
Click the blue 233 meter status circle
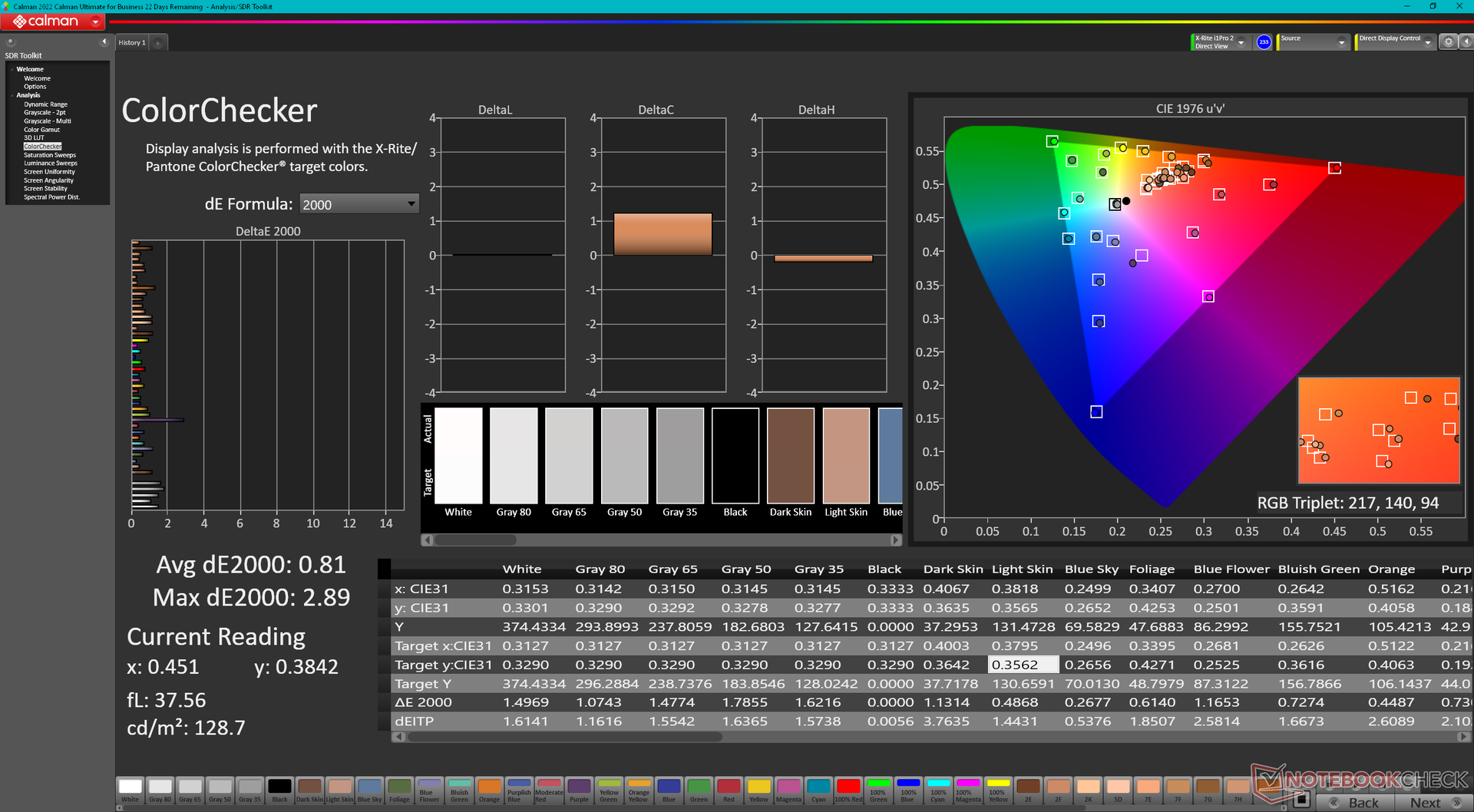point(1264,42)
